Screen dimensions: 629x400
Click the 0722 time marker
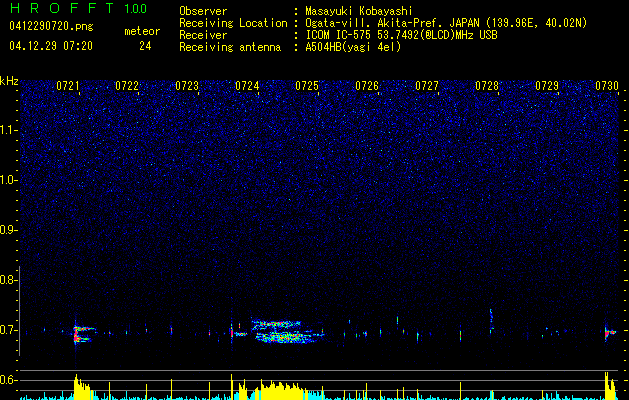[x=127, y=86]
